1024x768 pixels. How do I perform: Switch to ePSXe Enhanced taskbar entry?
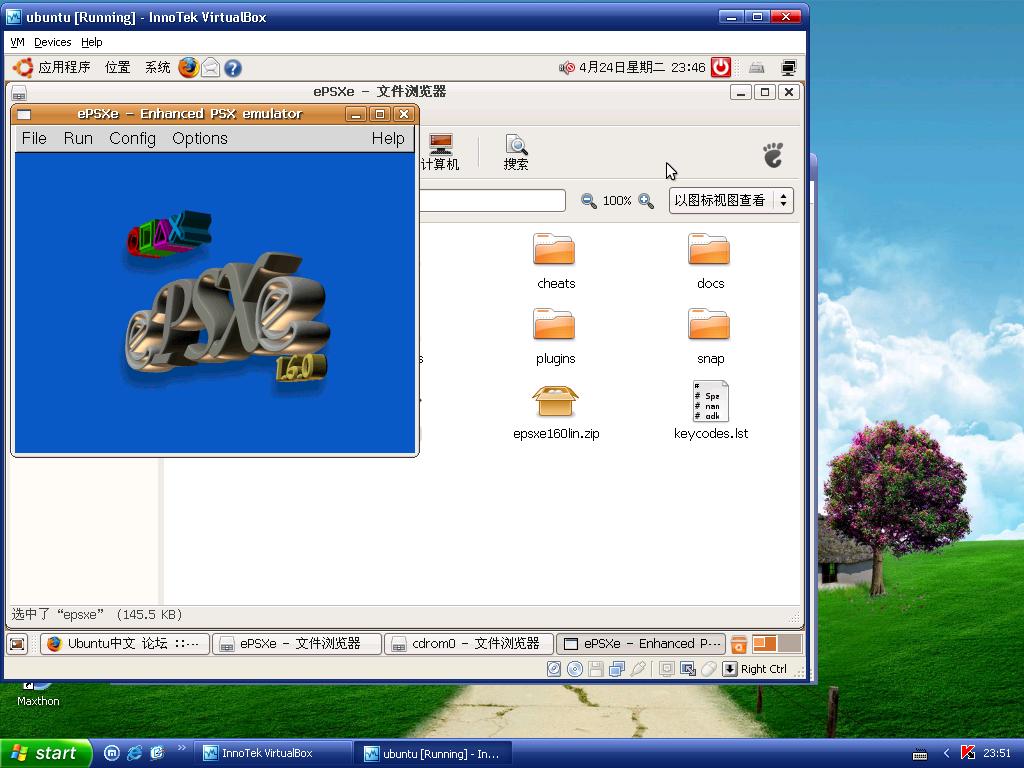coord(641,644)
